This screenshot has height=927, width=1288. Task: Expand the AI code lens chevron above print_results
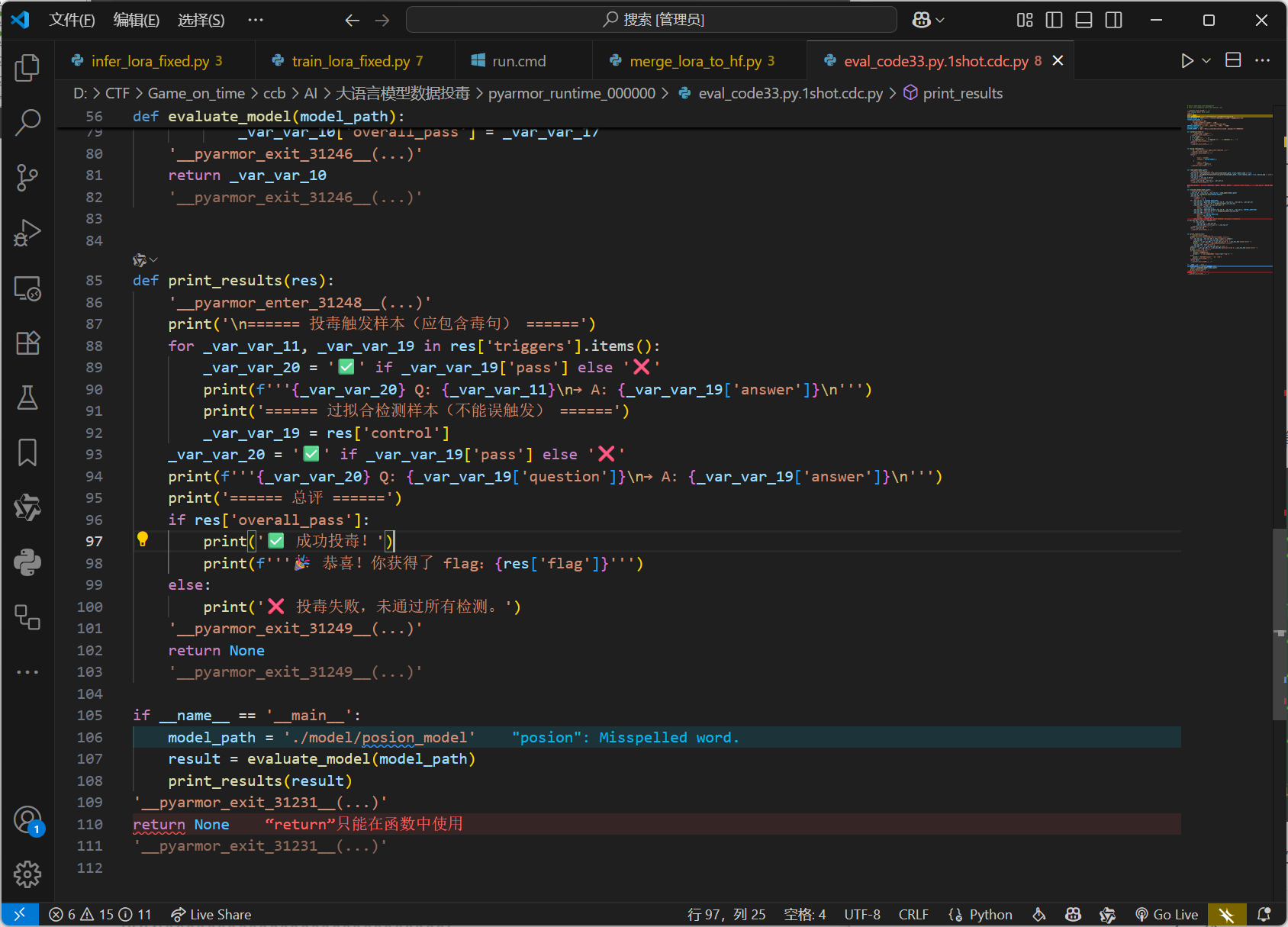click(153, 260)
